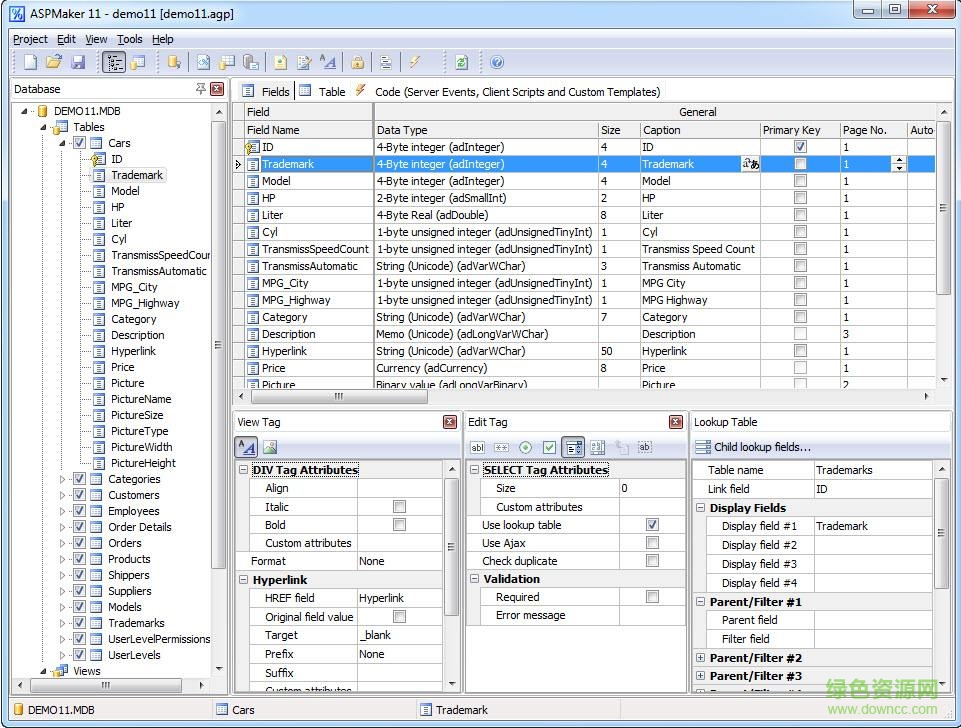
Task: Click the Help question mark icon
Action: (x=497, y=63)
